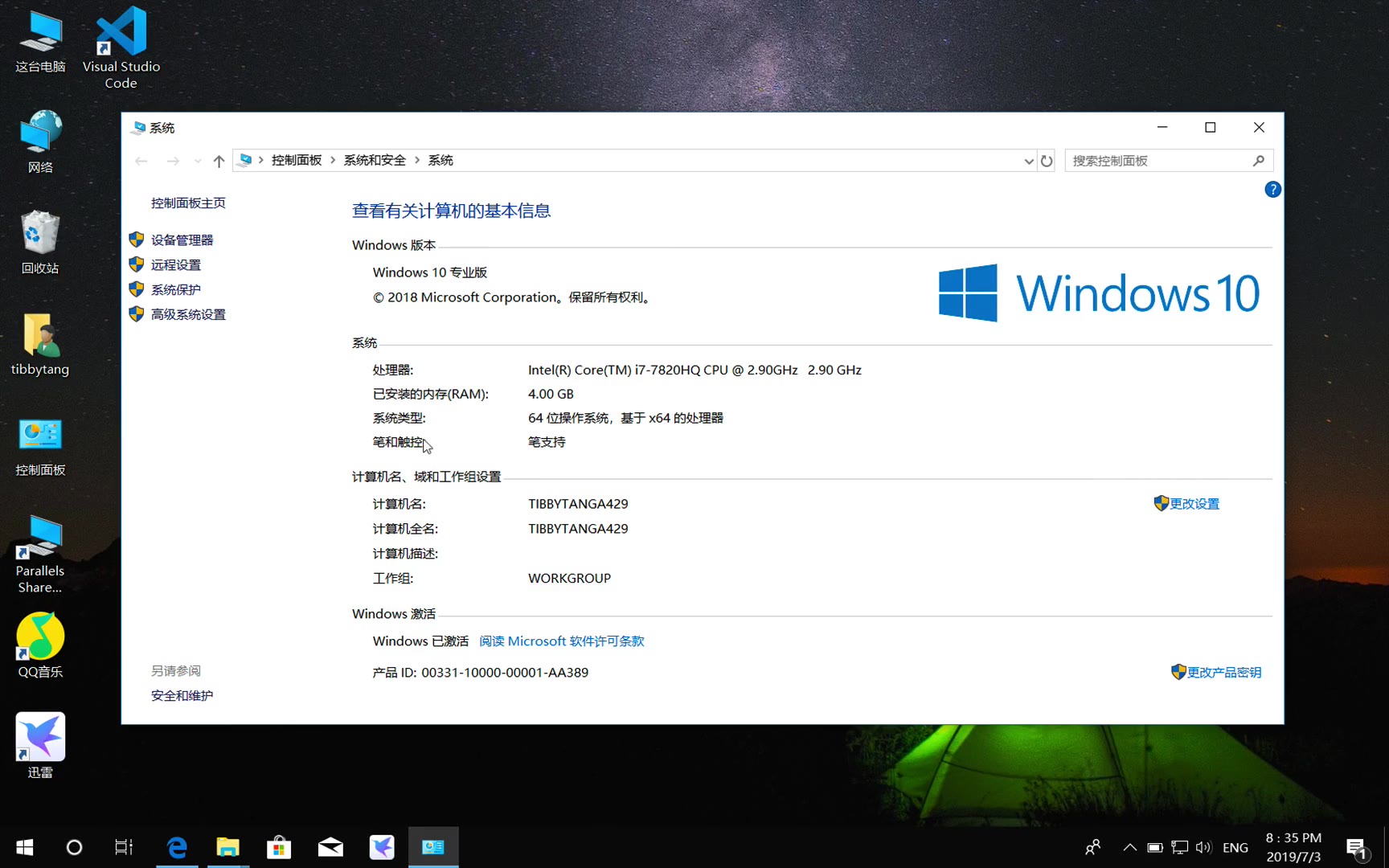
Task: Click the processor value Intel(R) Core(TM) i7-7820HQ
Action: point(694,371)
